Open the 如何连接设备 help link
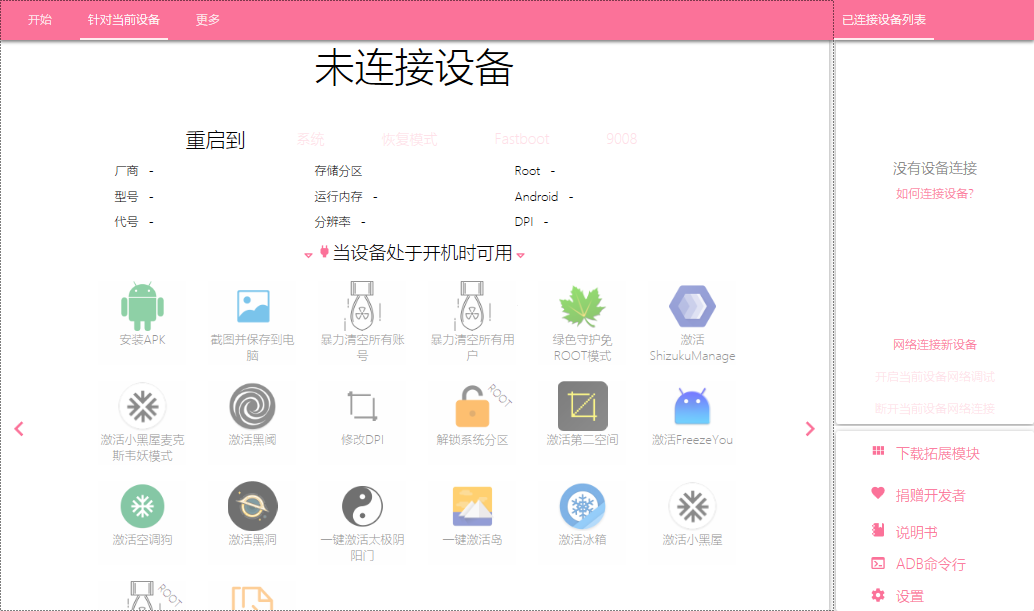The image size is (1034, 611). (x=934, y=195)
